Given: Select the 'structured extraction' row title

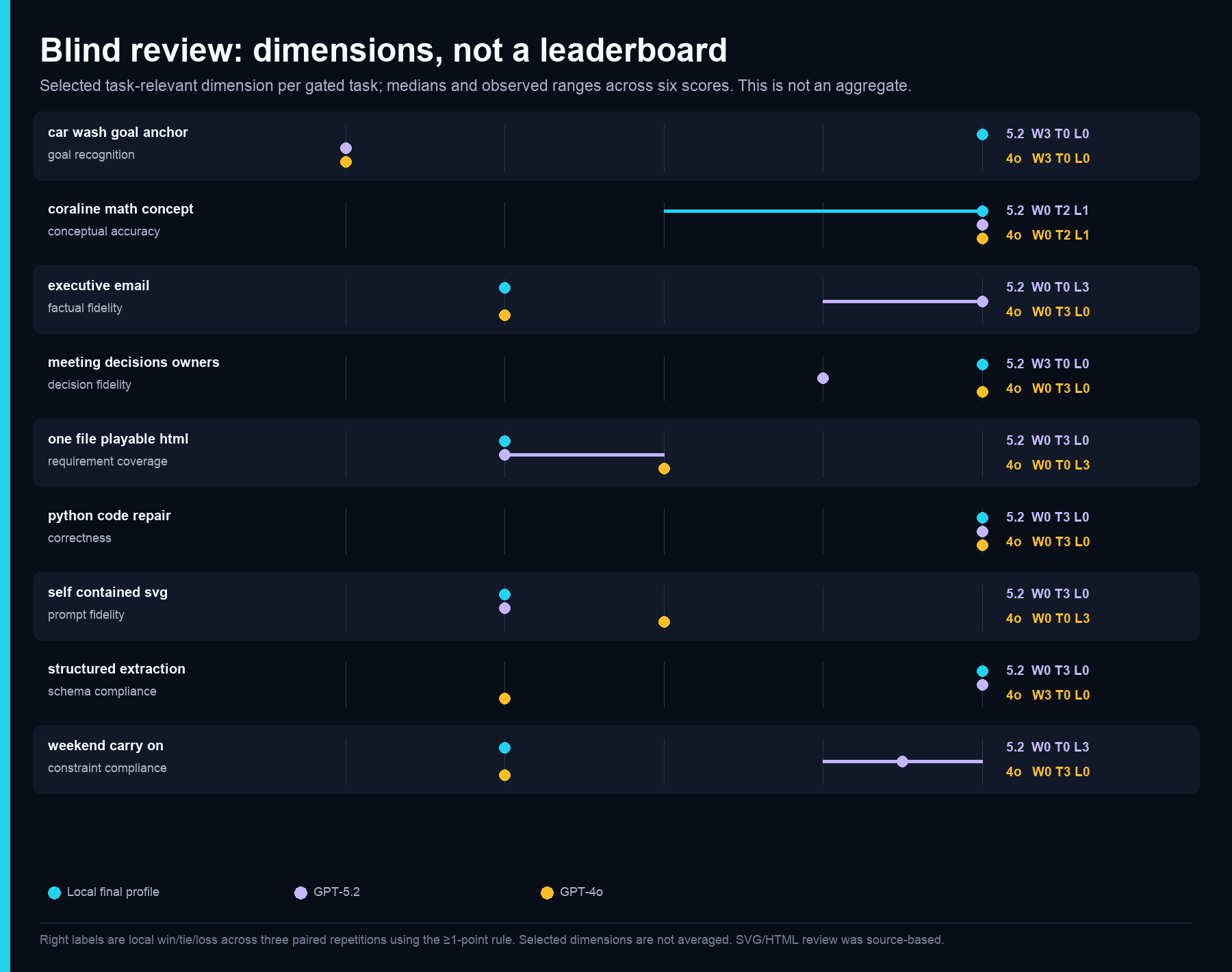Looking at the screenshot, I should point(116,669).
